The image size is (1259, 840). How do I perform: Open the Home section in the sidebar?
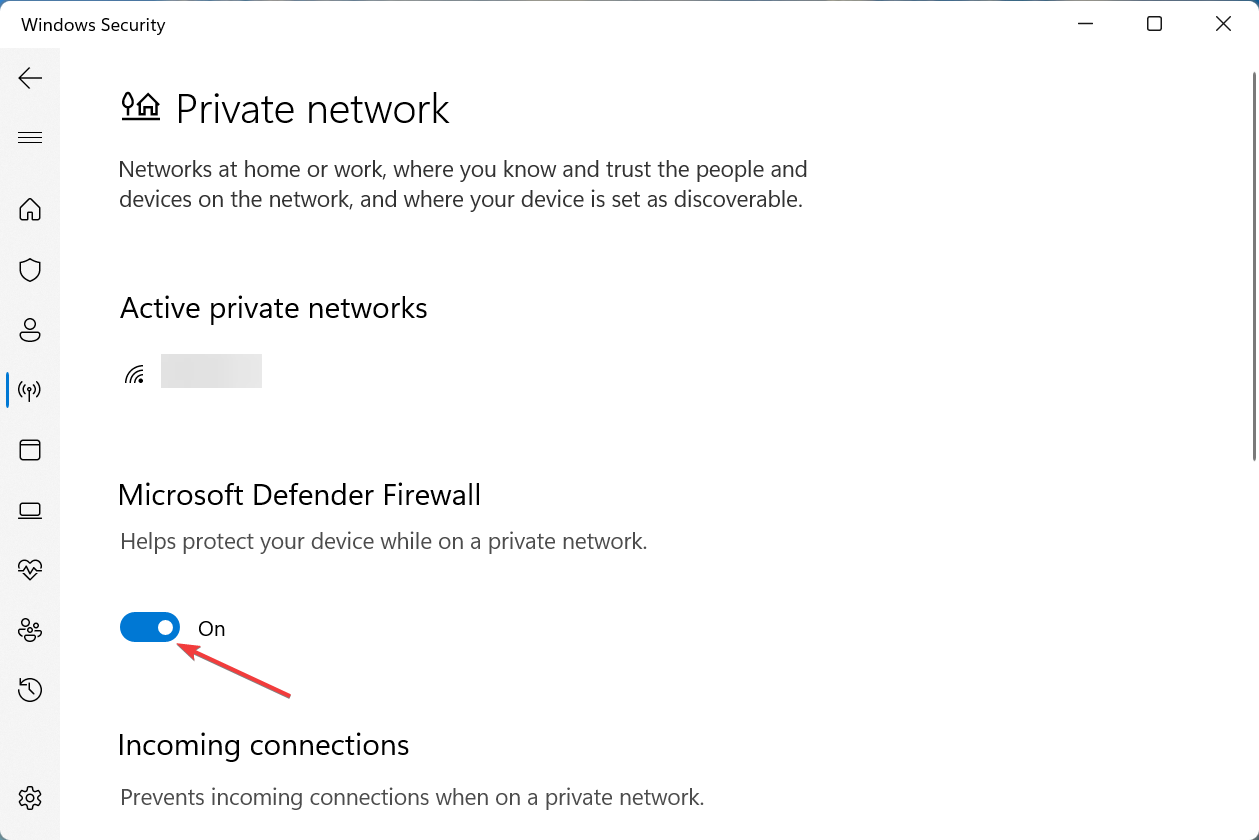pos(30,209)
